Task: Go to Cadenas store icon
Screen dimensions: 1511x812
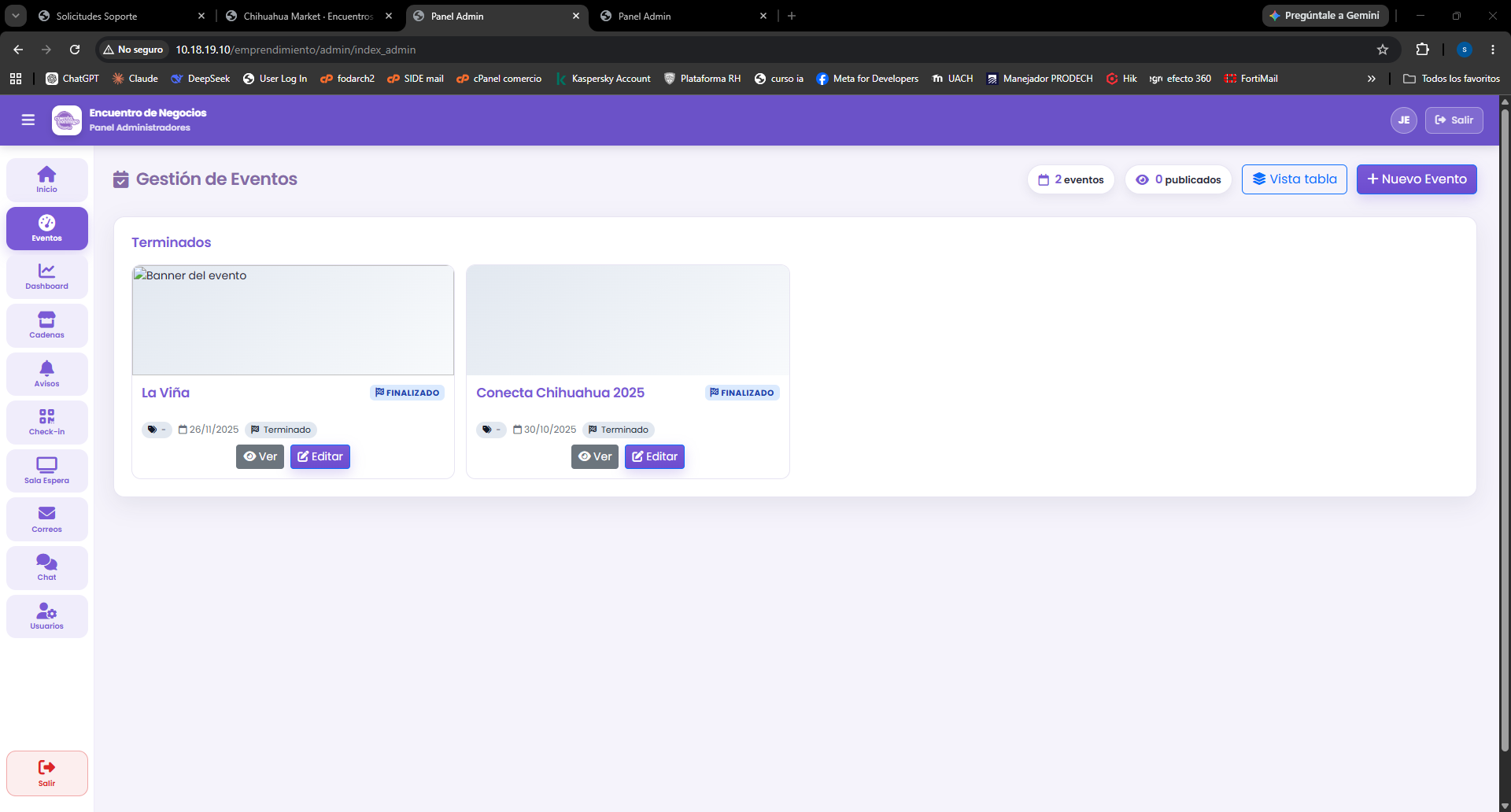Action: pyautogui.click(x=46, y=326)
